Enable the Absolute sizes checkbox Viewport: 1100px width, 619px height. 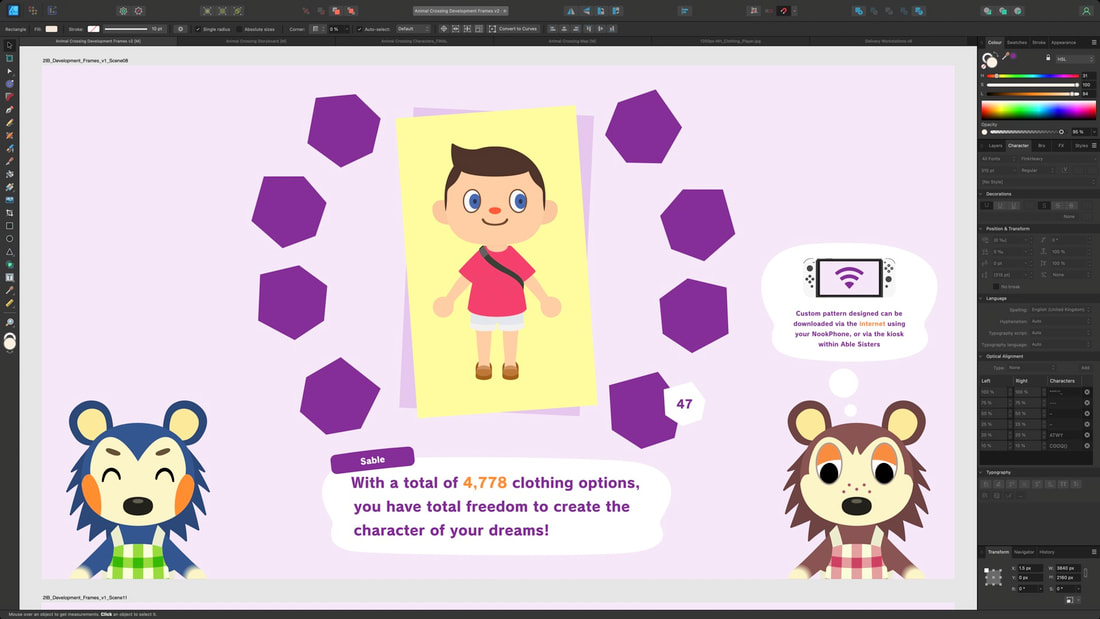point(239,29)
